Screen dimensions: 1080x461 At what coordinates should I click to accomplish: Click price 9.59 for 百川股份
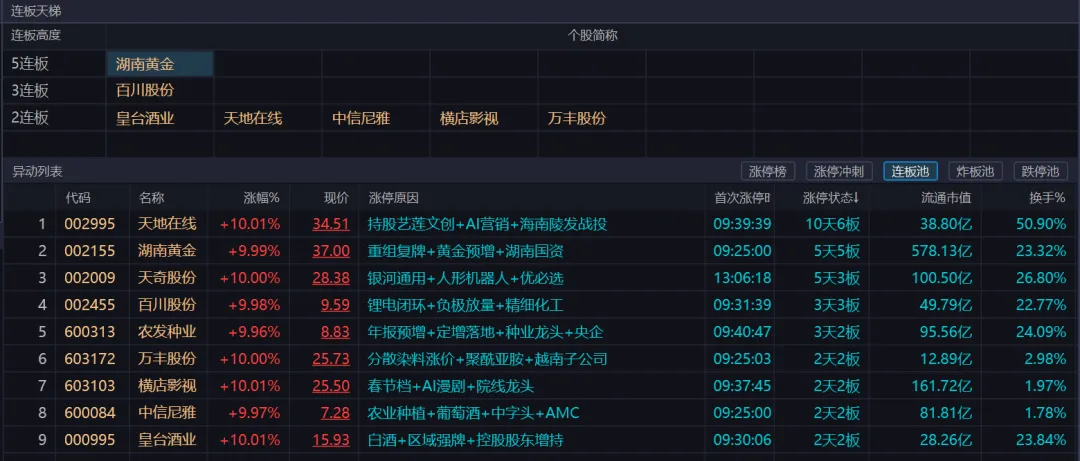pos(335,305)
